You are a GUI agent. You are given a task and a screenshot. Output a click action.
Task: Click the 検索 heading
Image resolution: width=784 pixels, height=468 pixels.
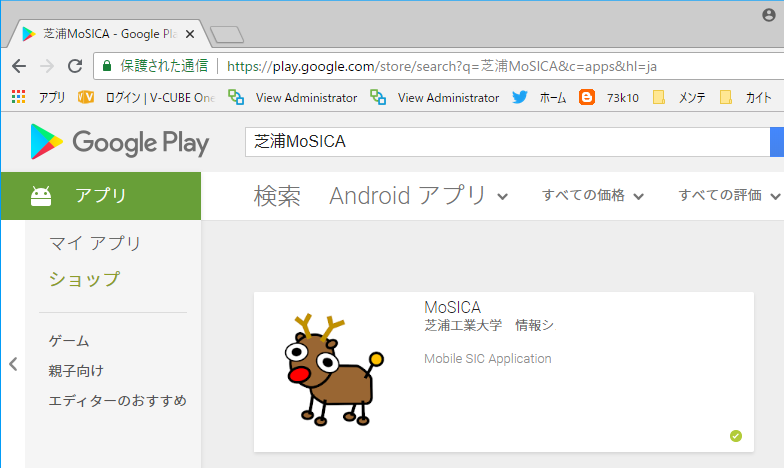click(x=277, y=196)
